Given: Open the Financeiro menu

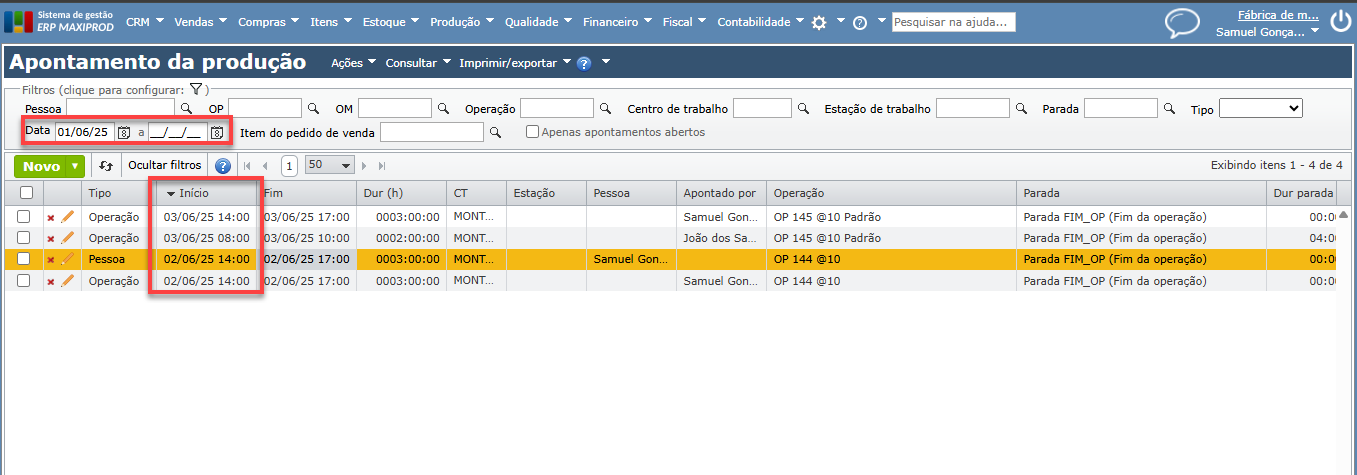Looking at the screenshot, I should click(x=617, y=22).
